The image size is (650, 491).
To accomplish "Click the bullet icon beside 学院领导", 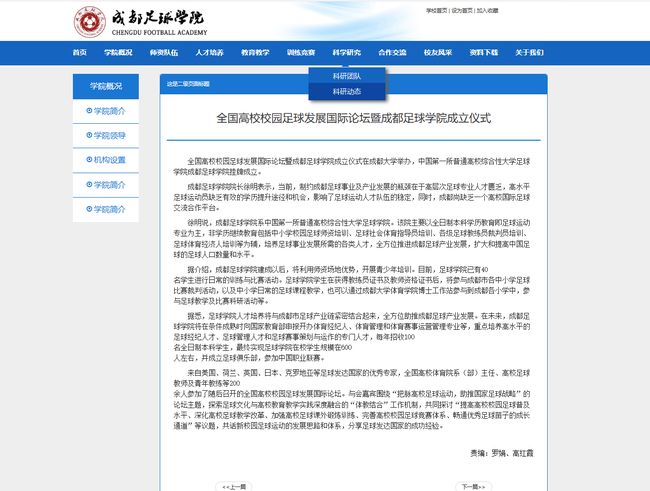I will [89, 135].
